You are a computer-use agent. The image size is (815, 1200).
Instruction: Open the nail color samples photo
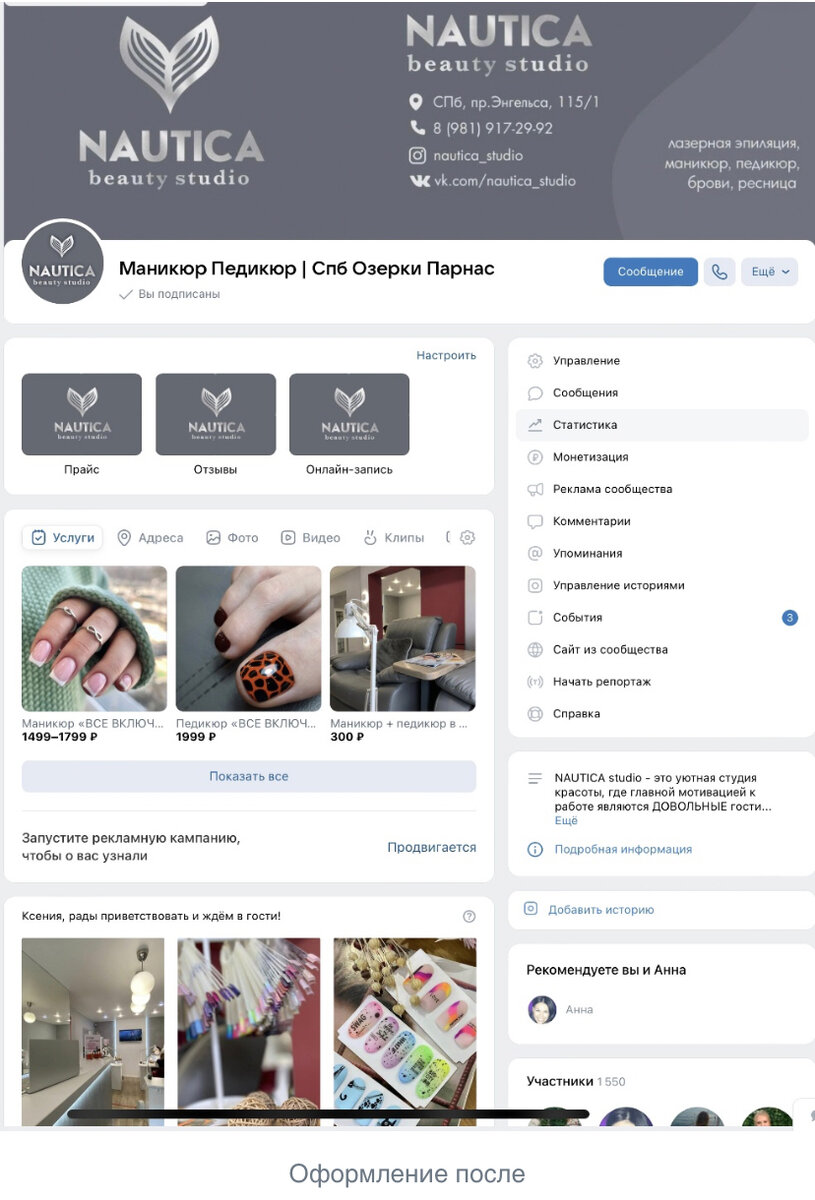click(x=249, y=1031)
